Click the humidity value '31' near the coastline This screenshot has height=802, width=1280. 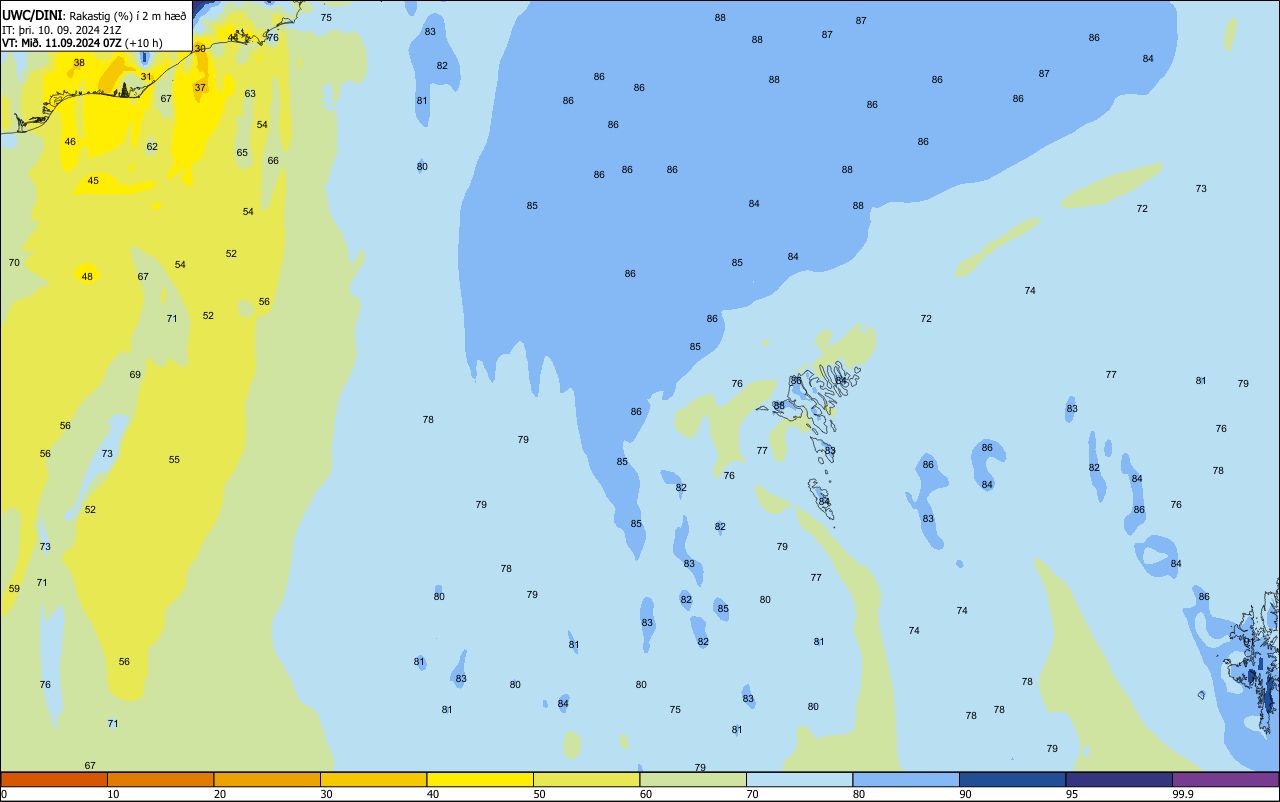point(146,76)
